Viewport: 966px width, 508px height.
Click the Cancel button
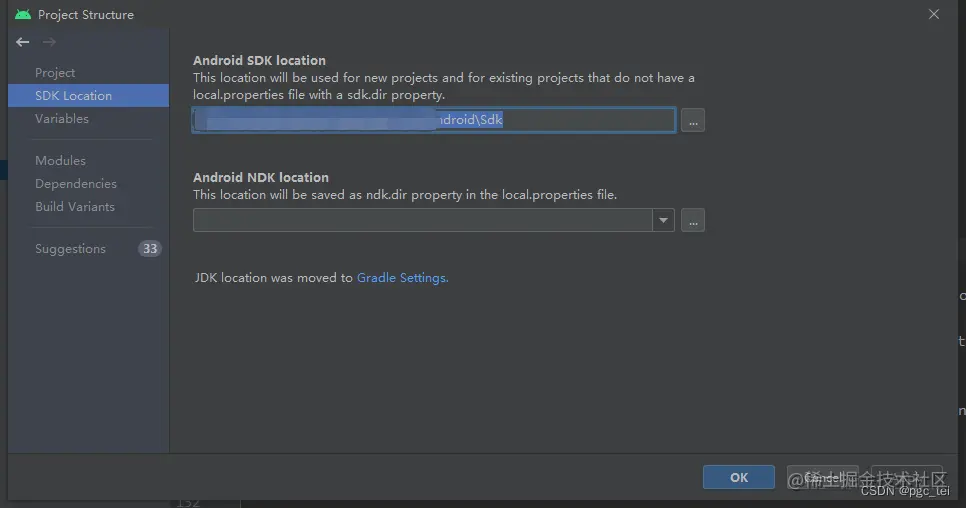[822, 477]
